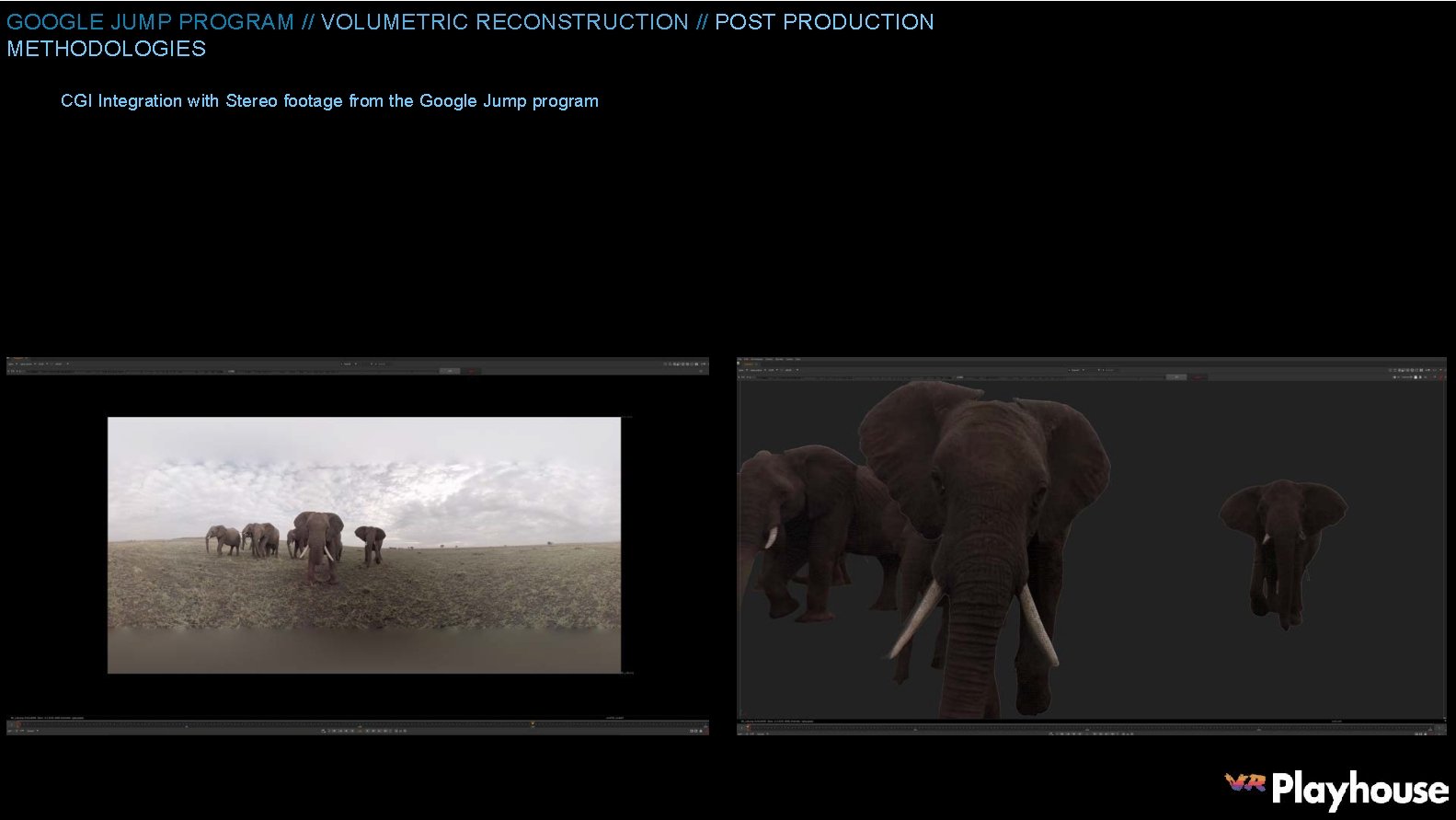Click the orange marker on left viewer timeline
This screenshot has width=1456, height=820.
pyautogui.click(x=533, y=724)
